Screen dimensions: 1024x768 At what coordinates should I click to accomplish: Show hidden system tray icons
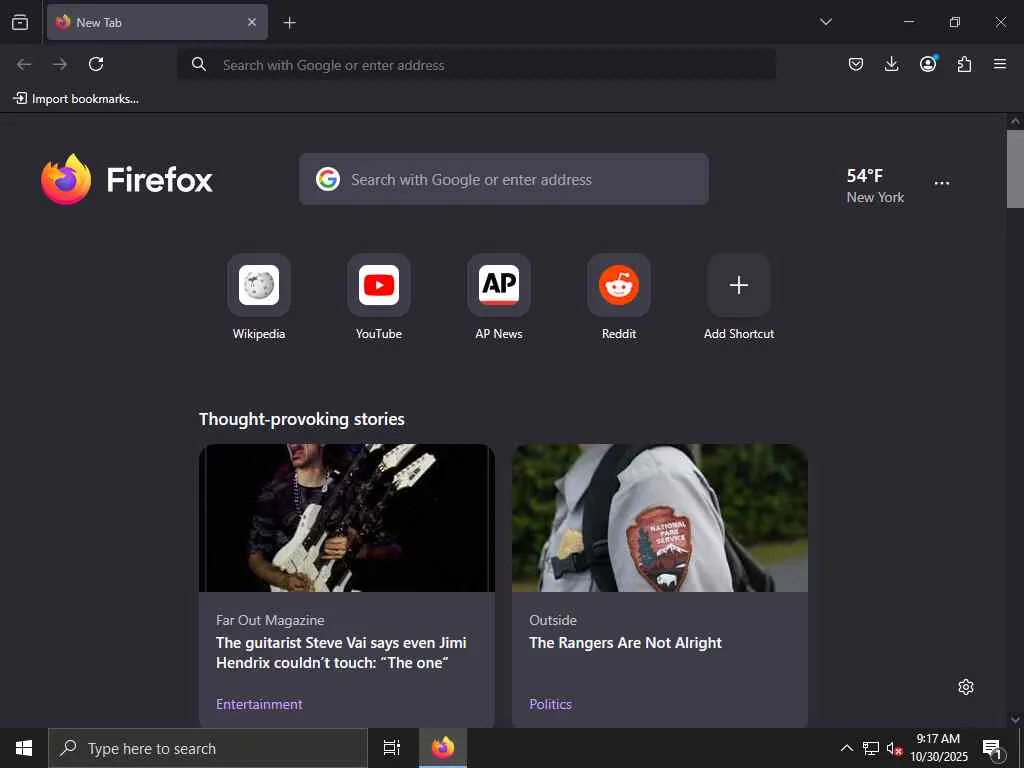[846, 748]
